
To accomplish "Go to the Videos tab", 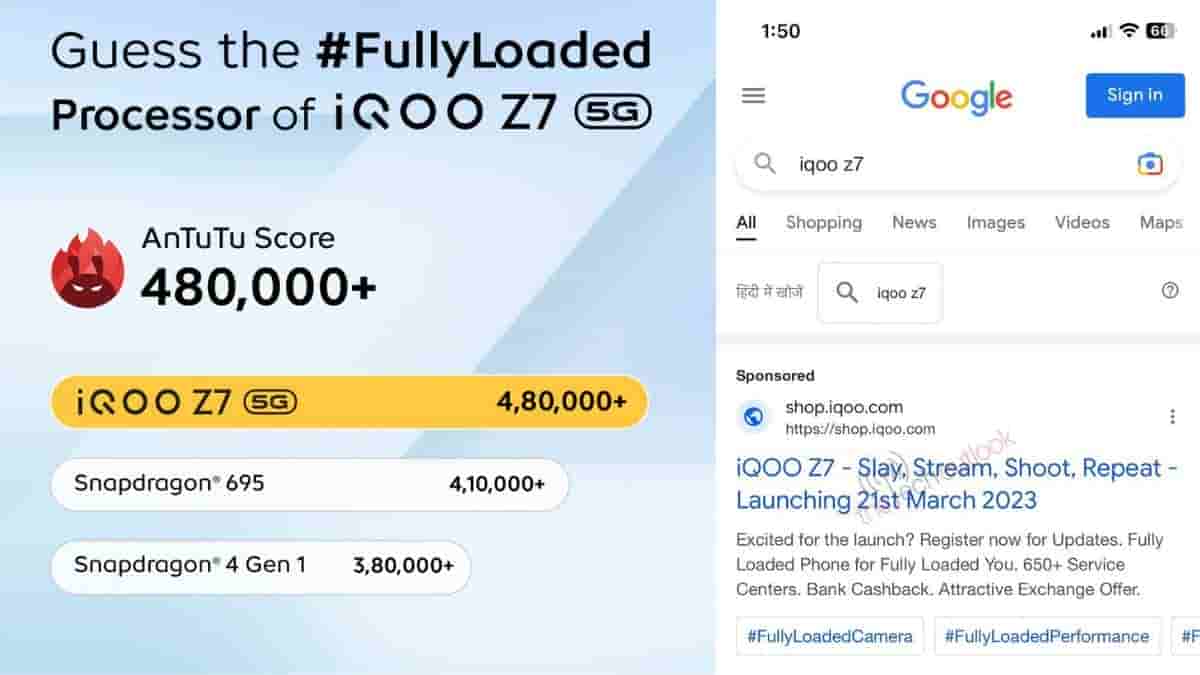I will pos(1082,222).
